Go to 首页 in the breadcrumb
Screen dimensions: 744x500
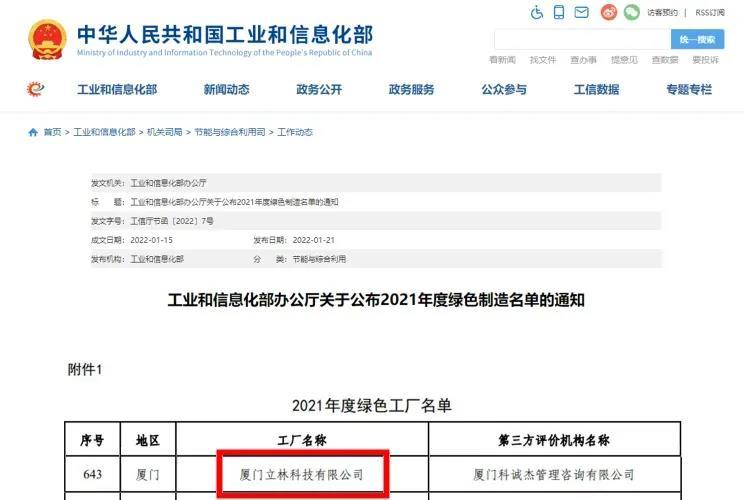[x=53, y=132]
